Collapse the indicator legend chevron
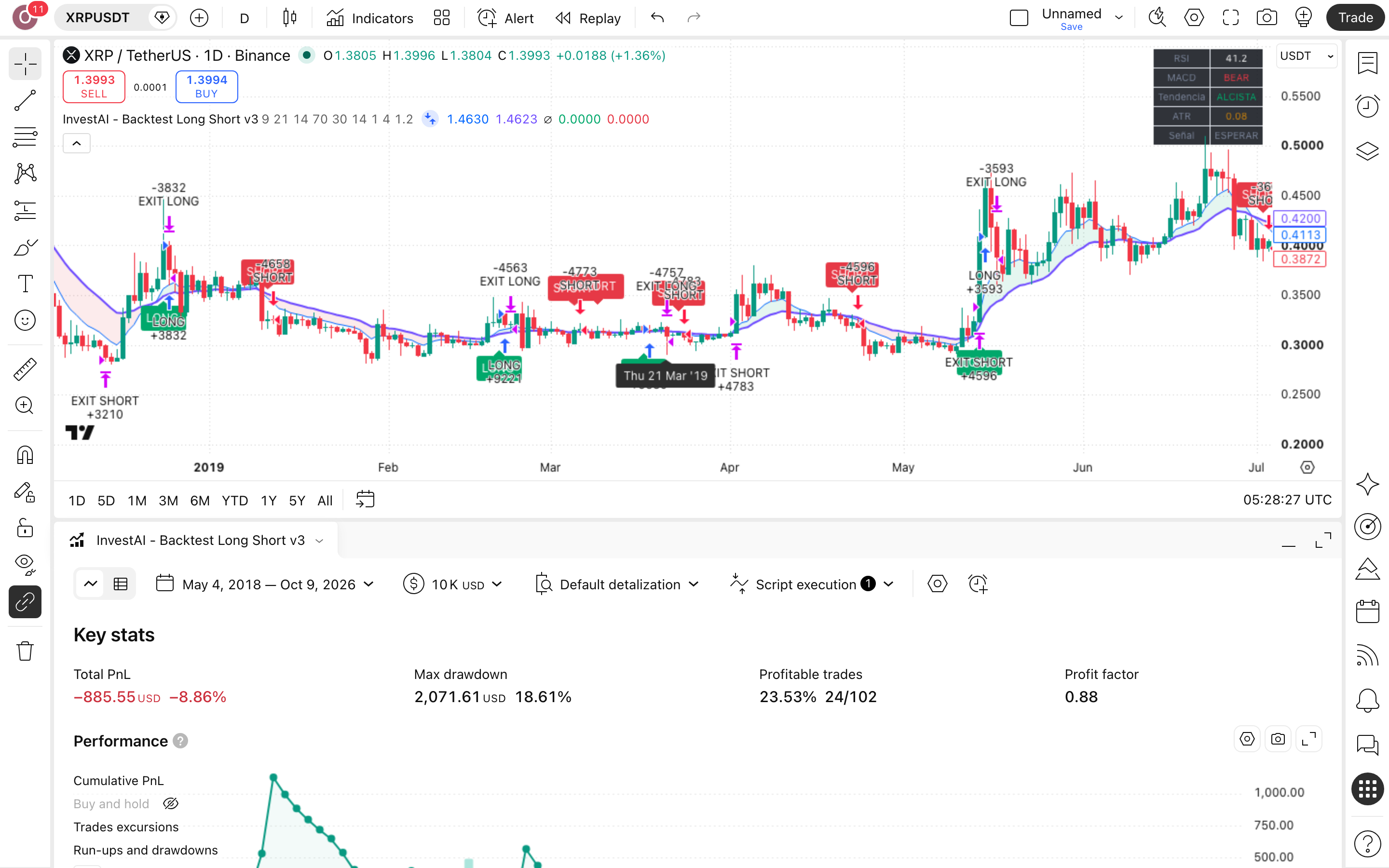Viewport: 1389px width, 868px height. point(76,143)
